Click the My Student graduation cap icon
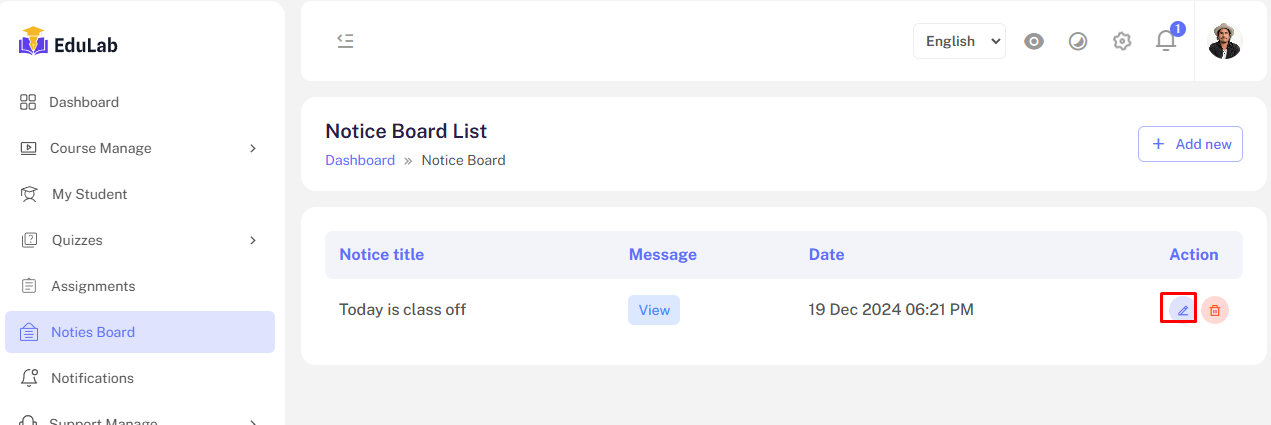The height and width of the screenshot is (425, 1271). (29, 194)
